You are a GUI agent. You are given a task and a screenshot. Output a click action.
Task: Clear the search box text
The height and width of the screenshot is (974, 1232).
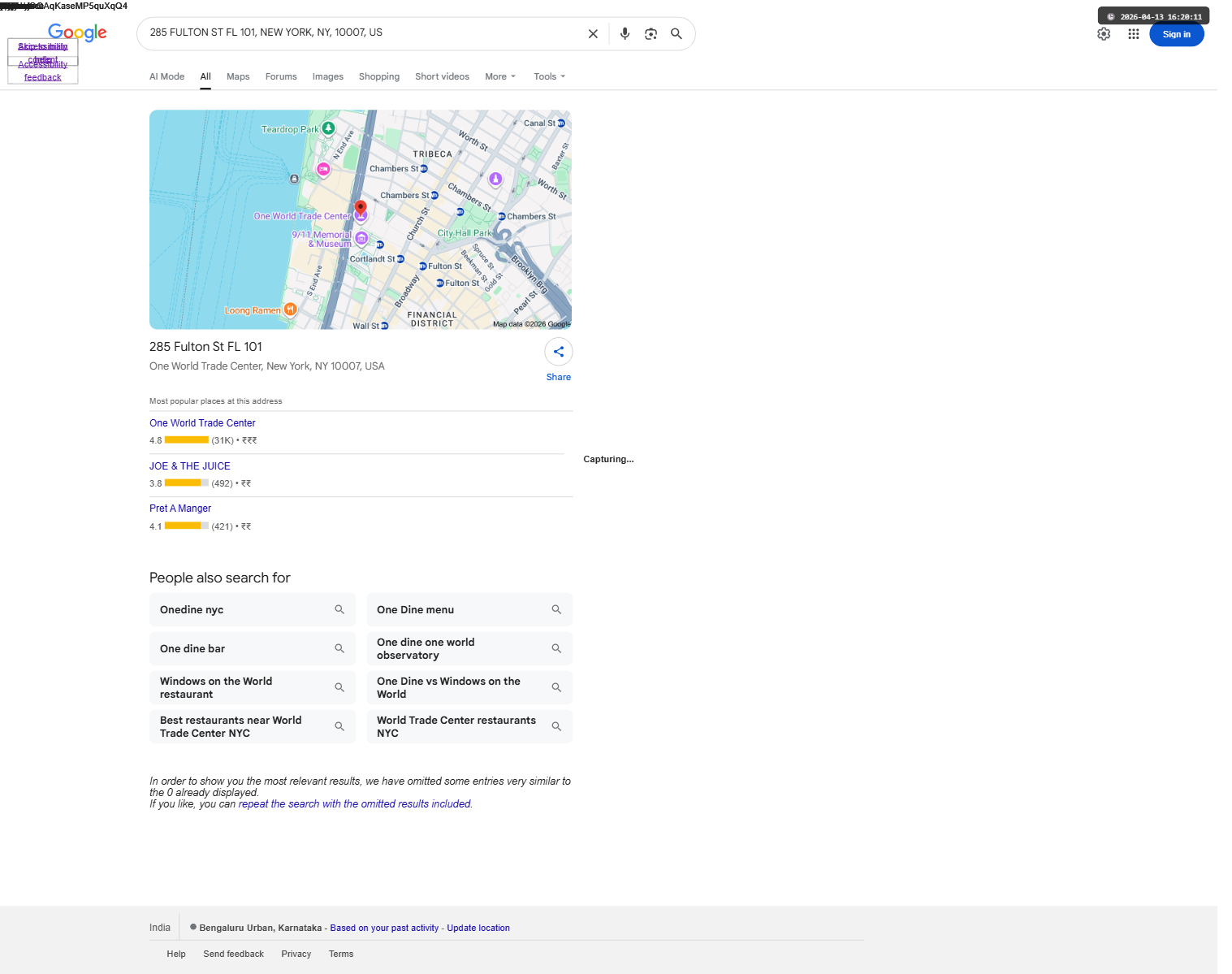coord(593,34)
